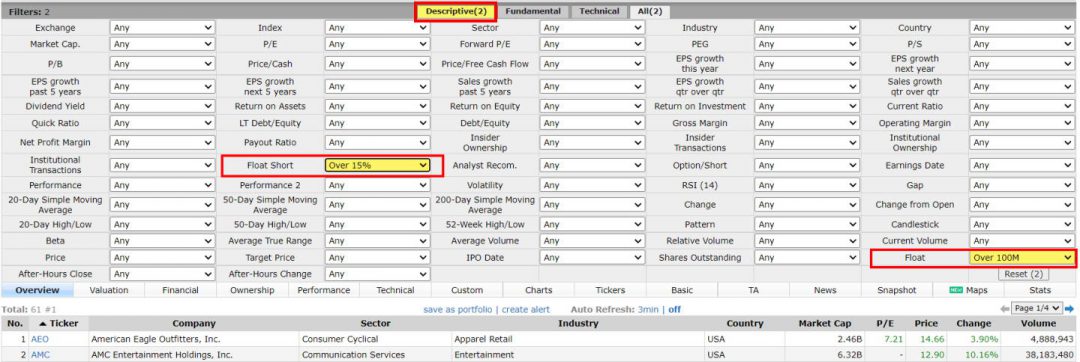Open the Snapshot view tab
The height and width of the screenshot is (362, 1080).
pos(897,290)
